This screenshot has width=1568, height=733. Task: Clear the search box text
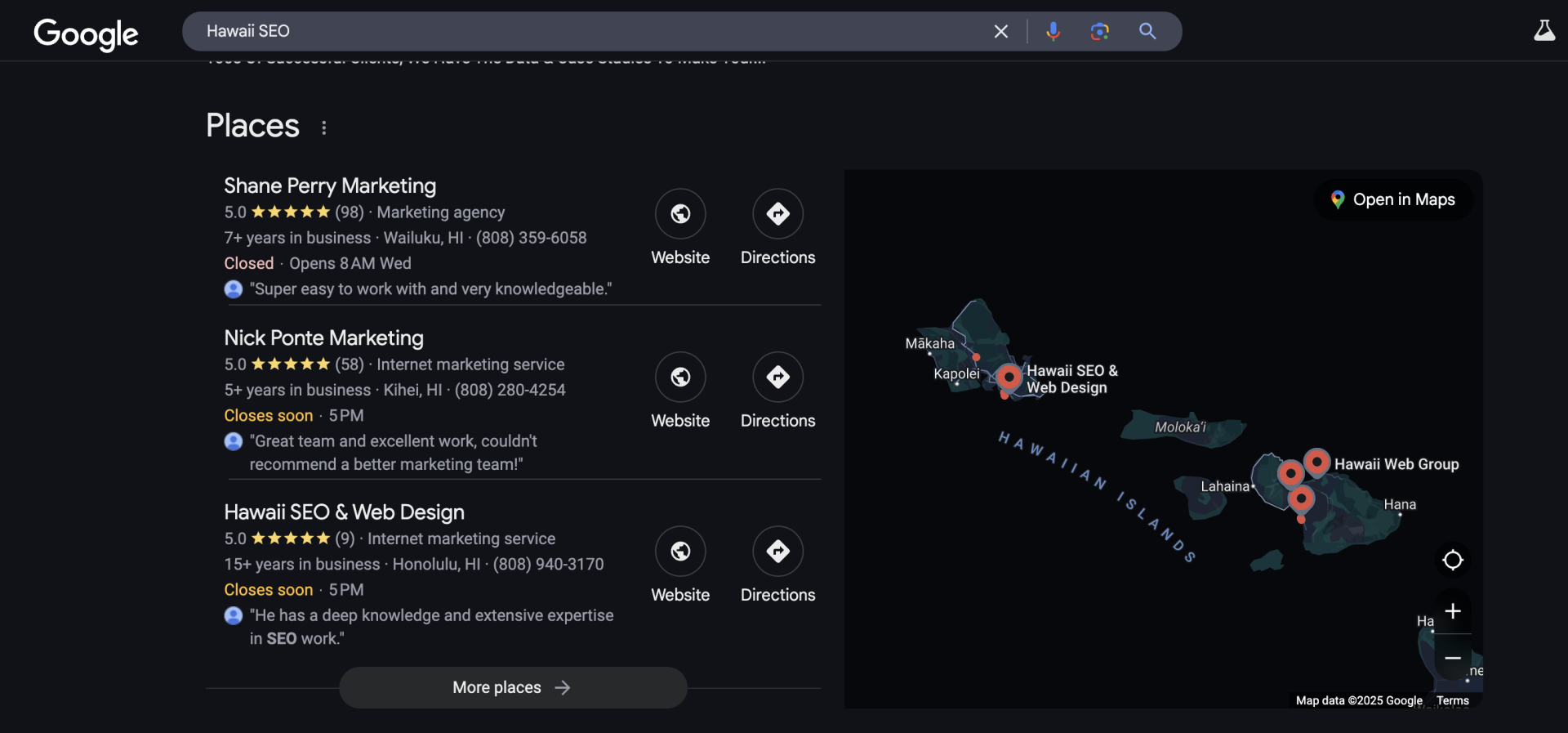[1000, 31]
